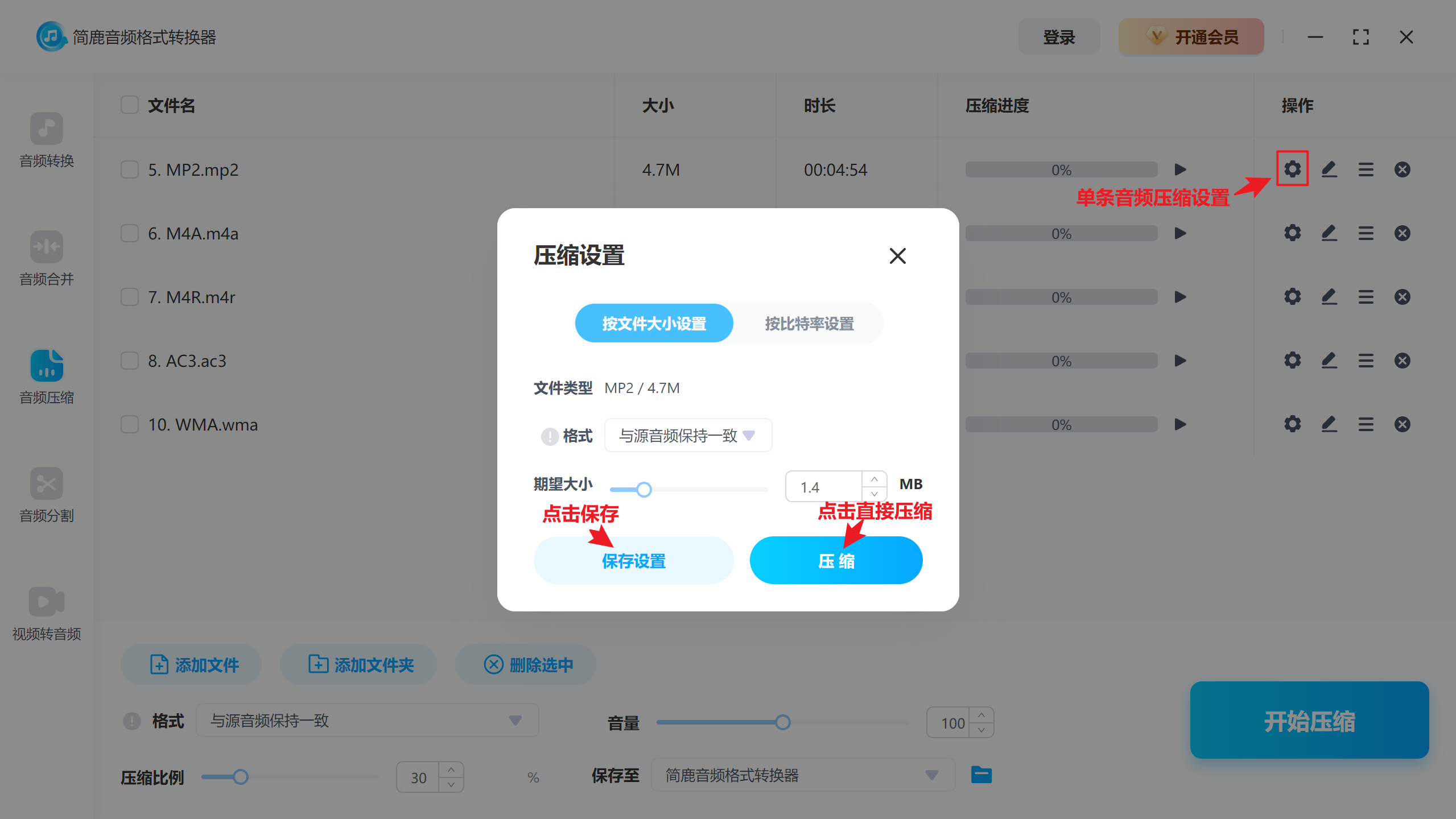Screen dimensions: 1456x819
Task: Switch to 音频分割 mode
Action: tap(46, 496)
